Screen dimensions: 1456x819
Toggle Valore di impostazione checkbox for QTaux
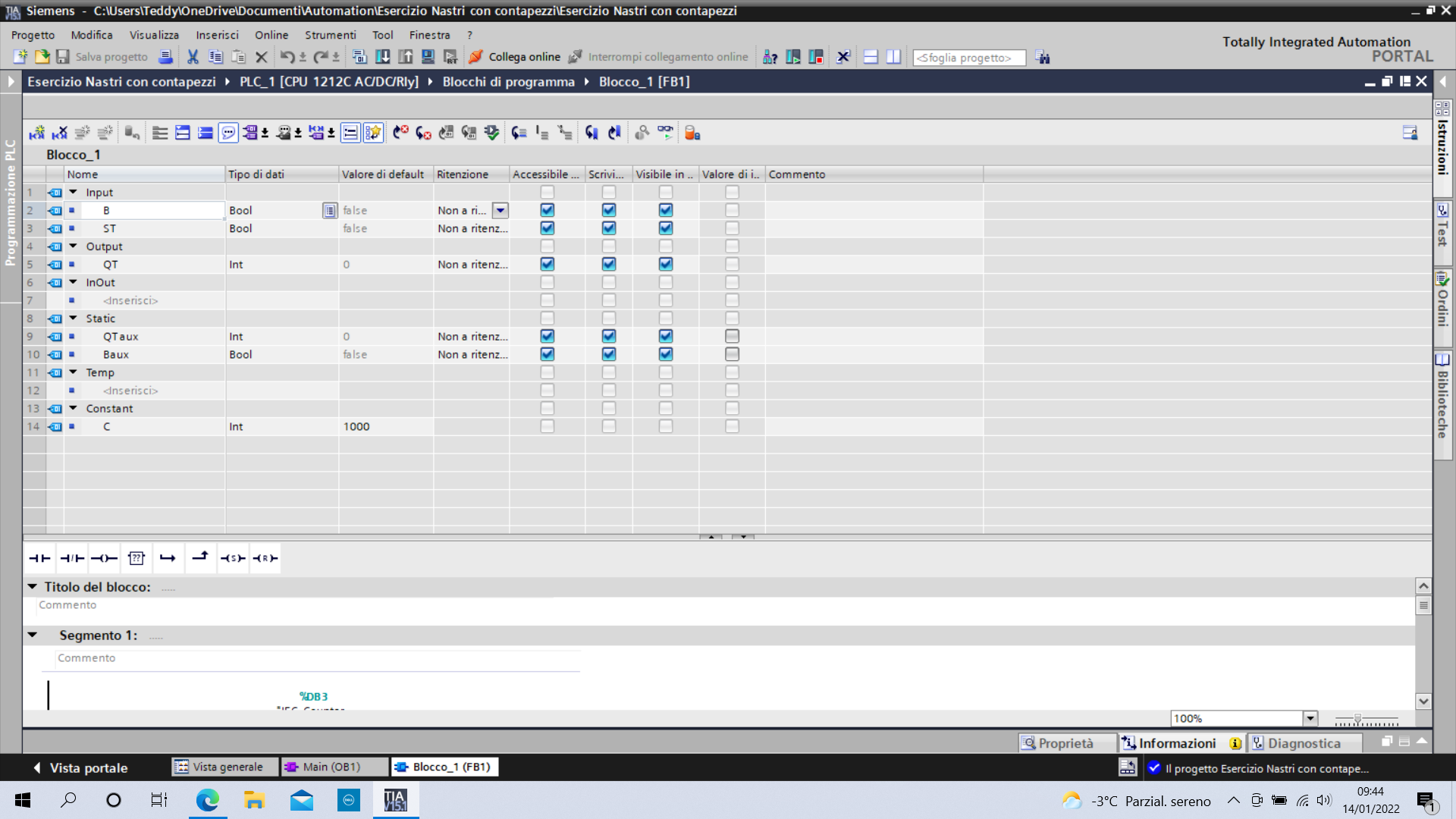click(x=732, y=336)
